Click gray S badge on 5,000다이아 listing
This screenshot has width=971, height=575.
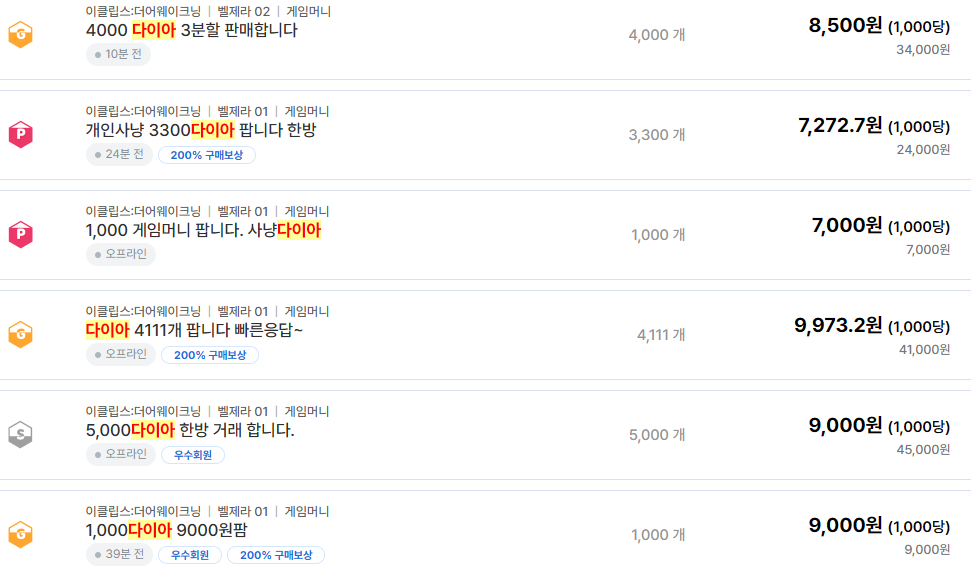(x=20, y=434)
